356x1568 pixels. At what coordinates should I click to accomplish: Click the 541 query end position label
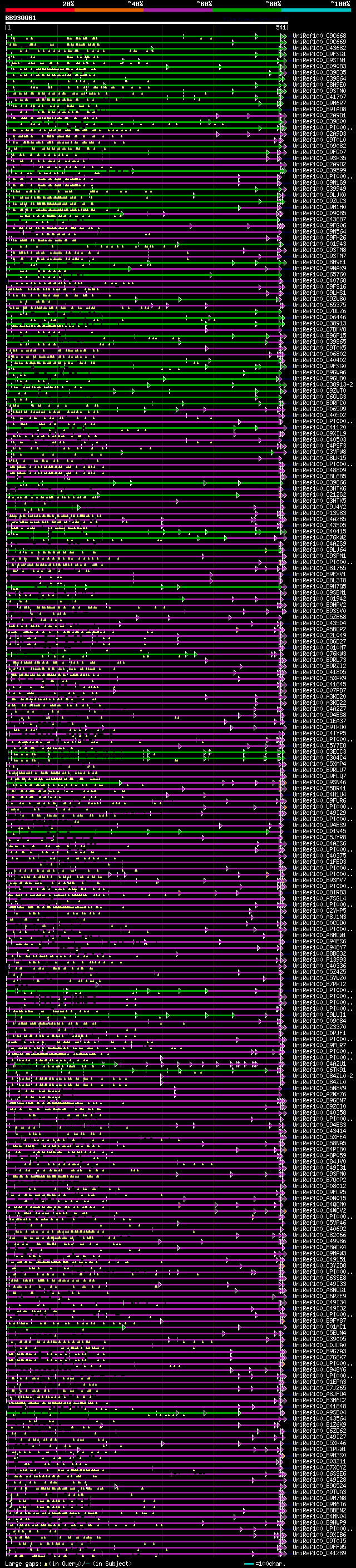click(280, 27)
